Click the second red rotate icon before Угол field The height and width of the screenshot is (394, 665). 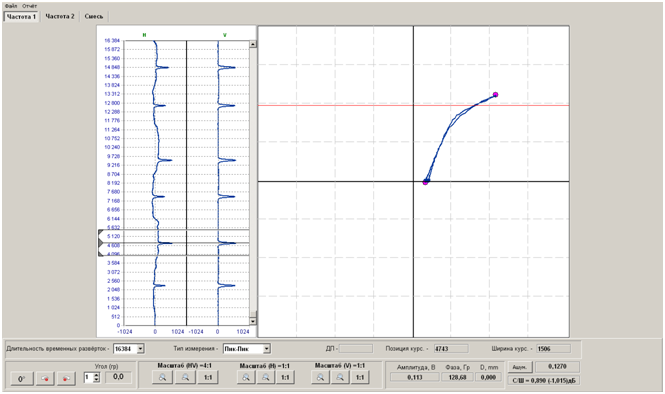(66, 378)
